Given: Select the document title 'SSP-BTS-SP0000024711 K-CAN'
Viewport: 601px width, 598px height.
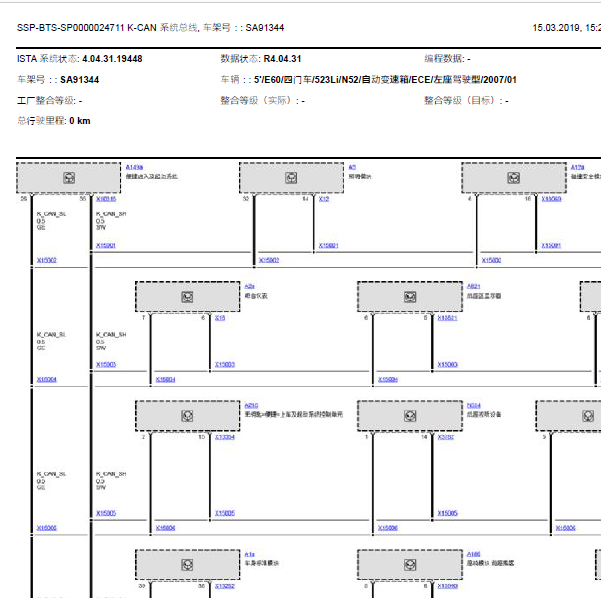Looking at the screenshot, I should click(x=87, y=28).
